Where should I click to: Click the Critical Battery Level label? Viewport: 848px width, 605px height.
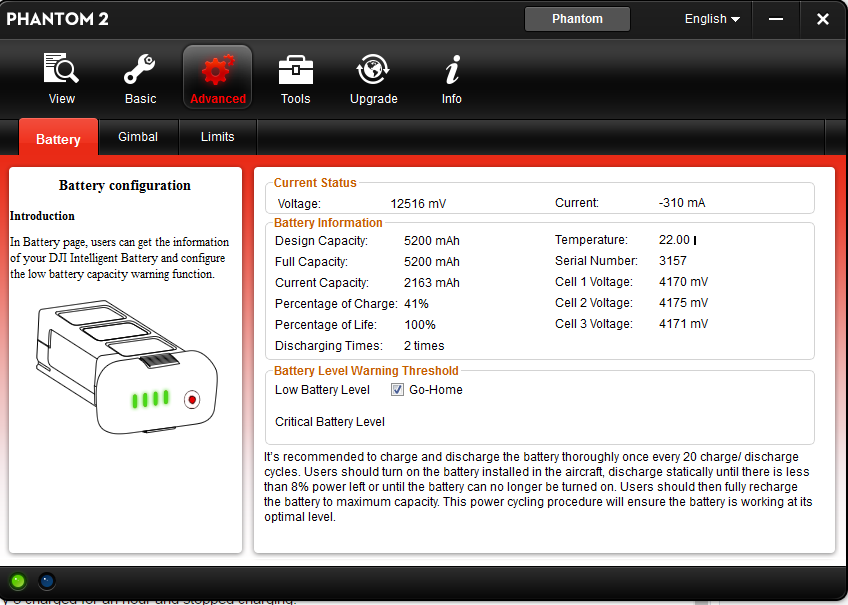coord(329,422)
